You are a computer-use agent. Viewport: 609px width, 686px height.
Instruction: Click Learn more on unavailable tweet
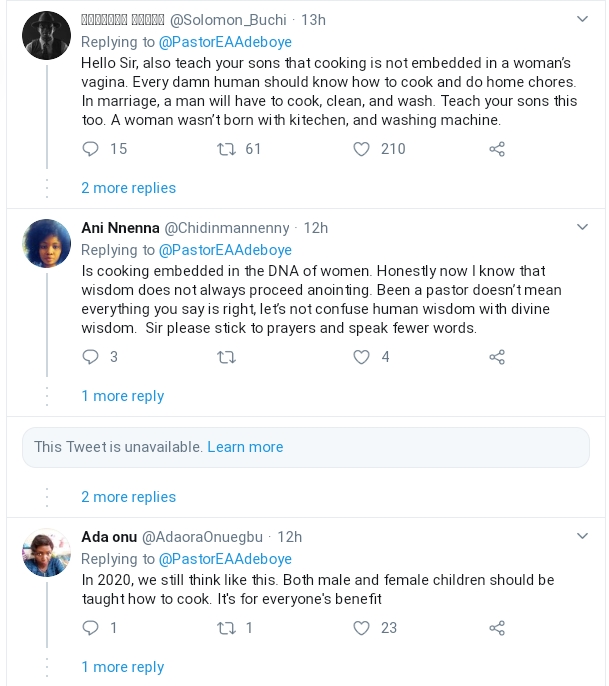(x=245, y=447)
